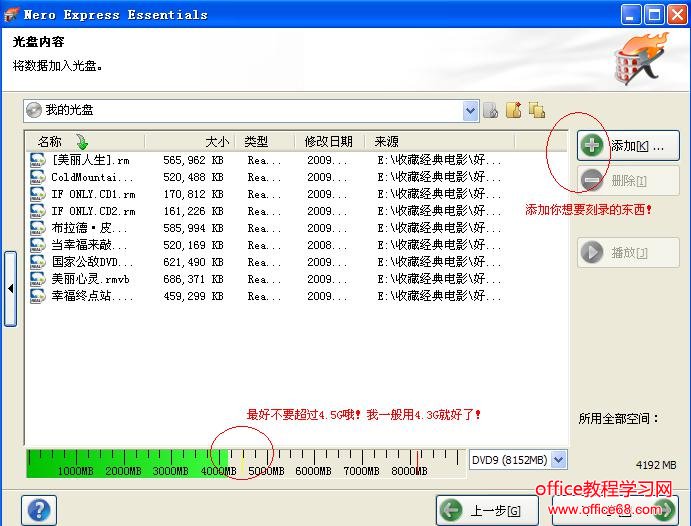
Task: Click the file icon of IF ONLY.CD1.rm
Action: click(37, 194)
